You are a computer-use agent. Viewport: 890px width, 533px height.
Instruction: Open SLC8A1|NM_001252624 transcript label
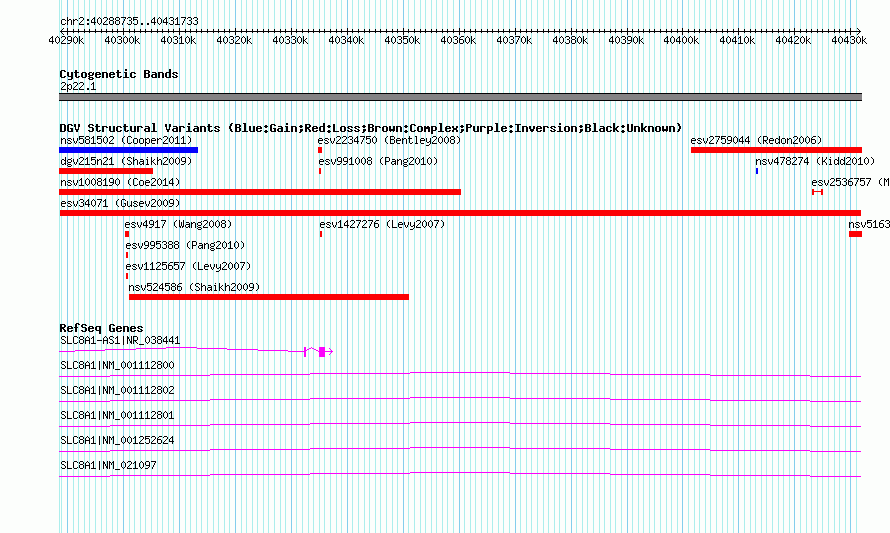pos(117,440)
